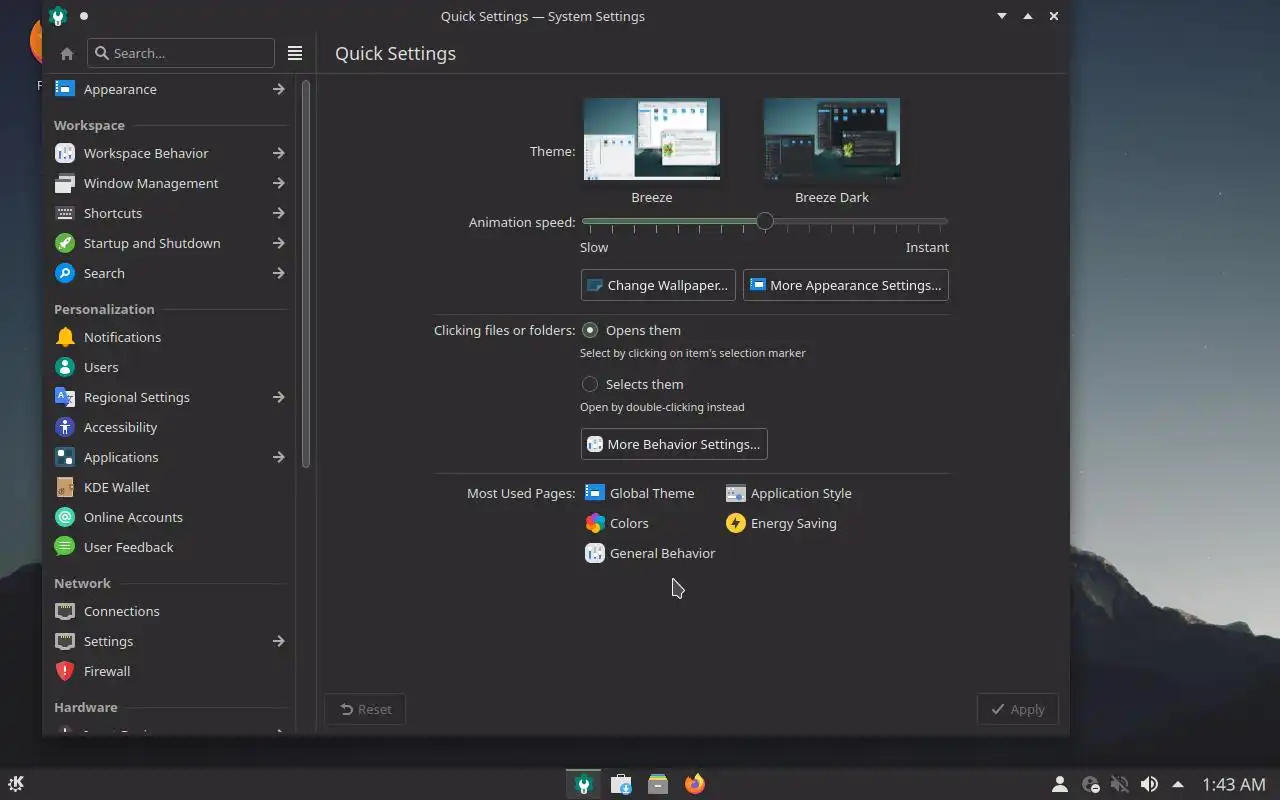Click More Appearance Settings button

click(846, 285)
